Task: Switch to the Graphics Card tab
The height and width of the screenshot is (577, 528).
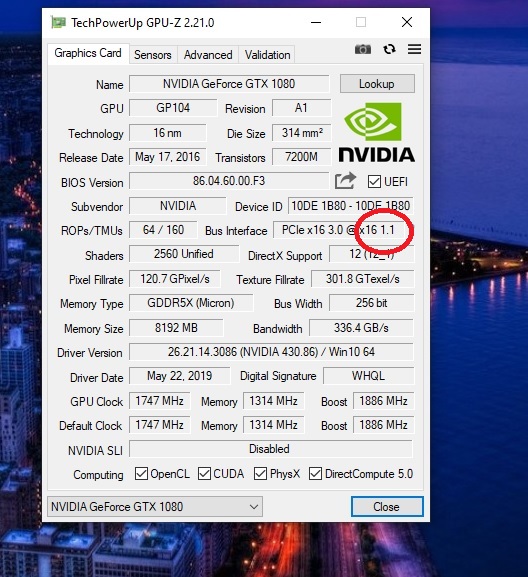Action: click(88, 53)
